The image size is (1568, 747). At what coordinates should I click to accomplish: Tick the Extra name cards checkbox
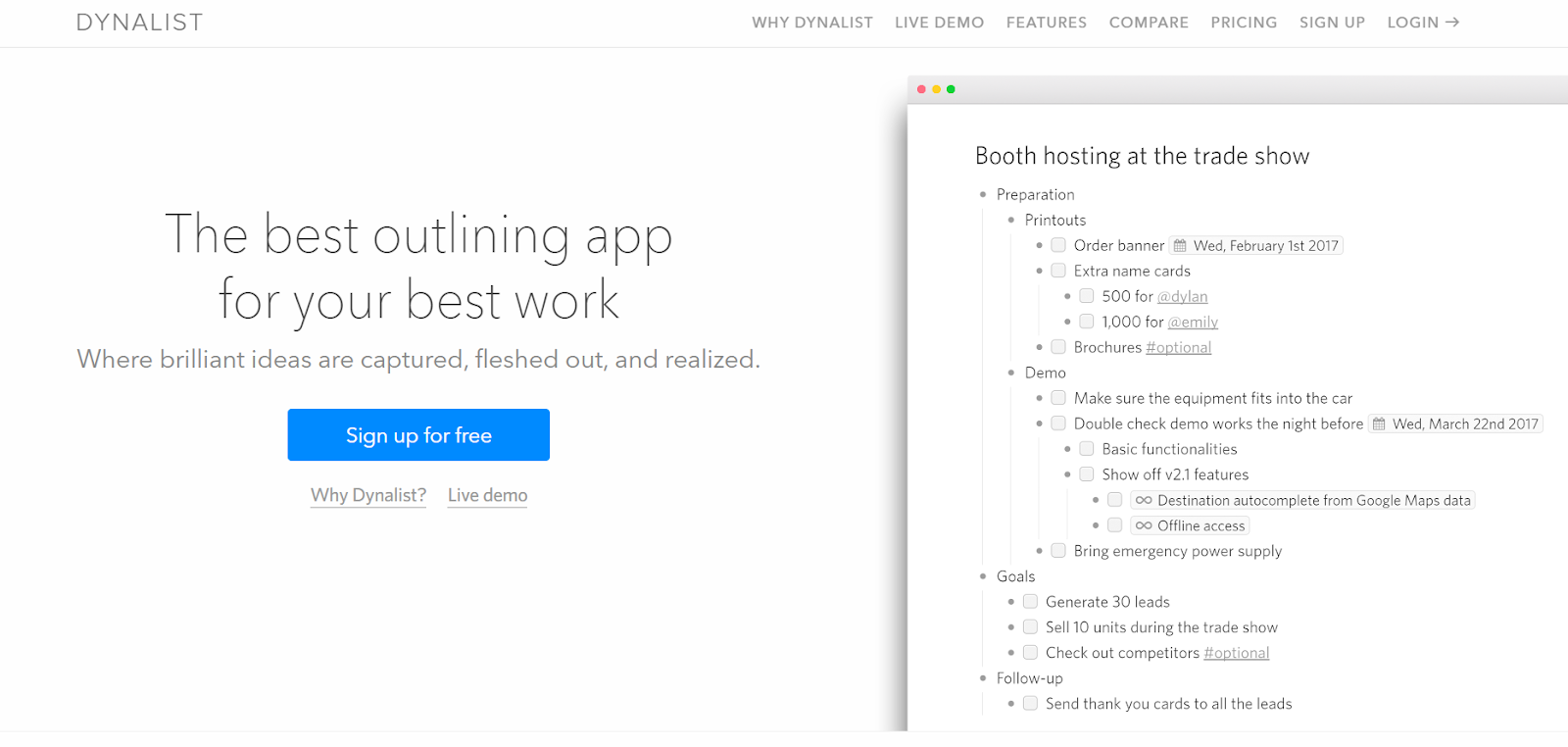pos(1058,271)
